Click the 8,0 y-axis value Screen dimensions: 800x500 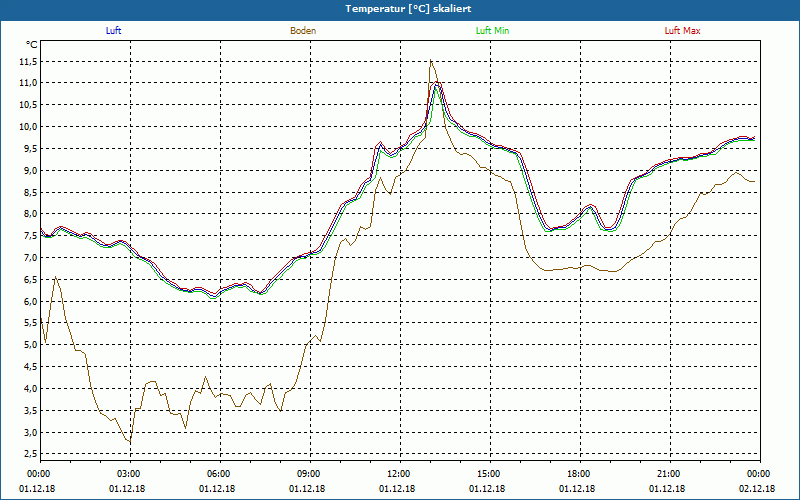(x=30, y=214)
